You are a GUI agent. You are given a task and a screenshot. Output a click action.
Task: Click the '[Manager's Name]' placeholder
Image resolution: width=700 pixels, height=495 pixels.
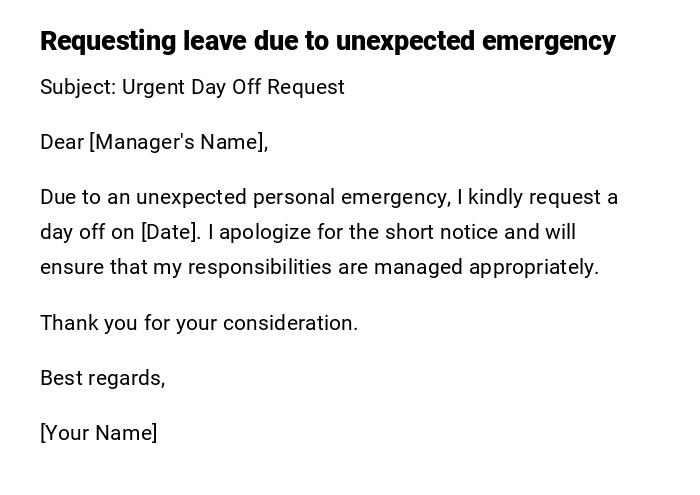[x=178, y=142]
